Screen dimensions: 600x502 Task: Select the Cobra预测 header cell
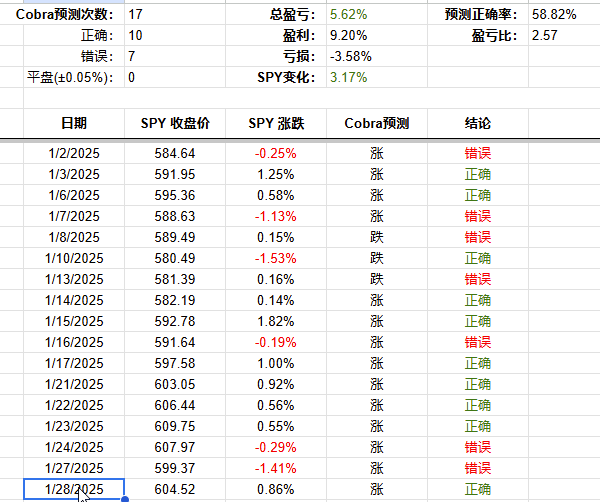point(377,123)
